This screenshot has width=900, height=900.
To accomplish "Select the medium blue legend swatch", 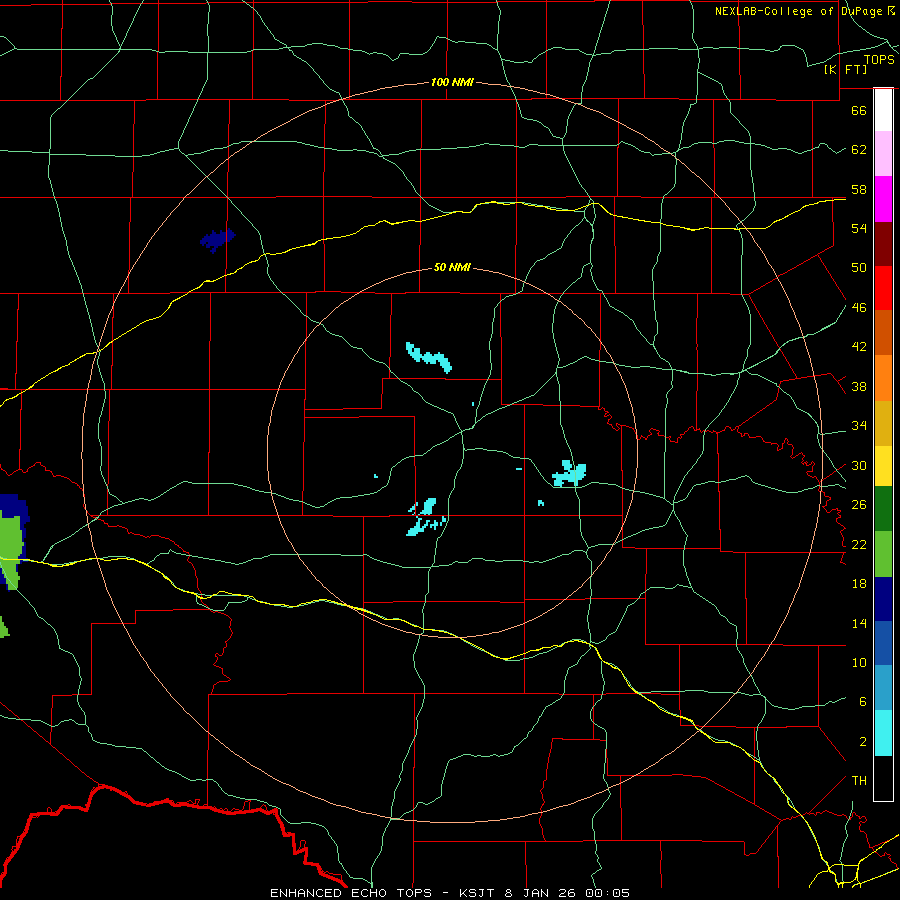I will (883, 643).
